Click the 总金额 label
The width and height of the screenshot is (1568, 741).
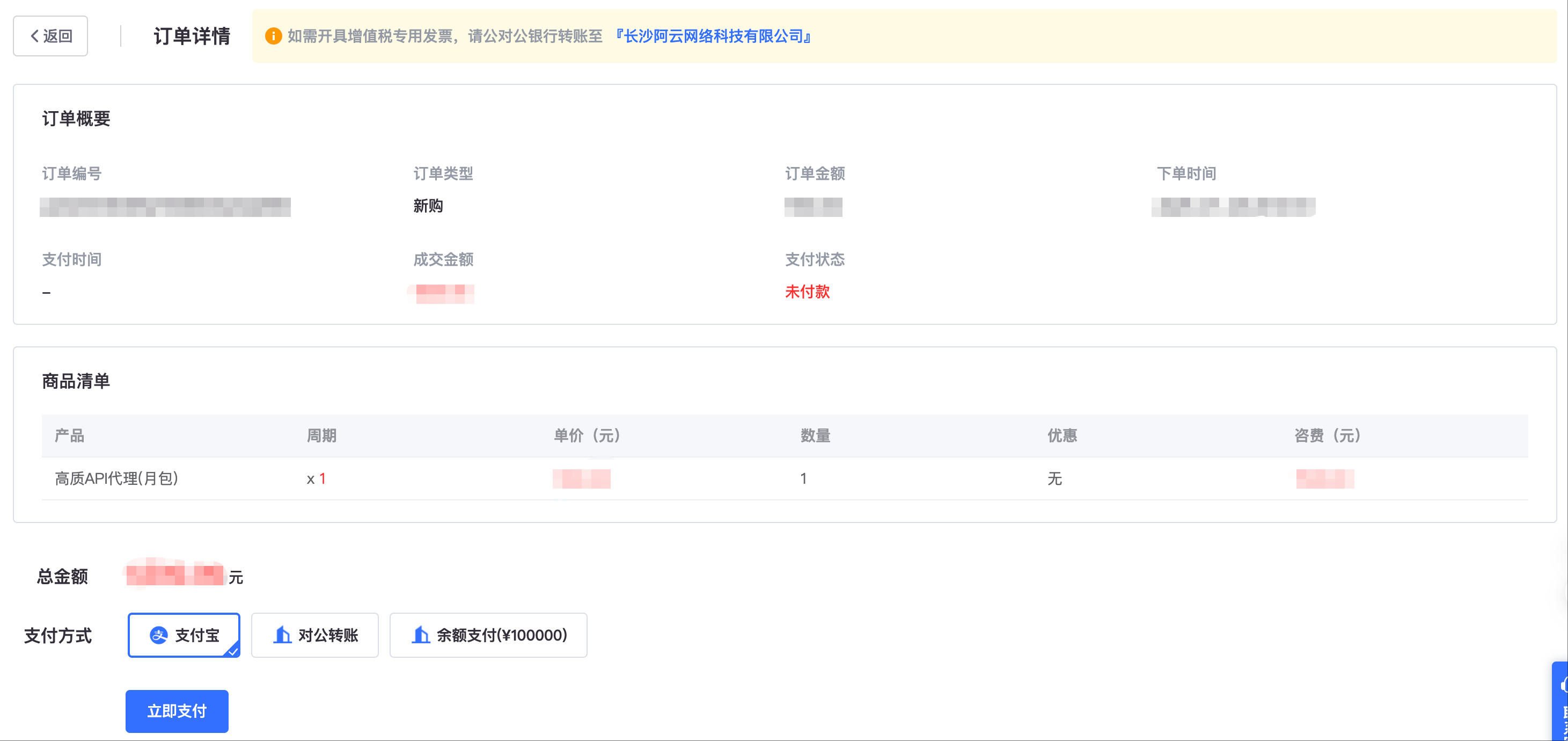point(63,576)
